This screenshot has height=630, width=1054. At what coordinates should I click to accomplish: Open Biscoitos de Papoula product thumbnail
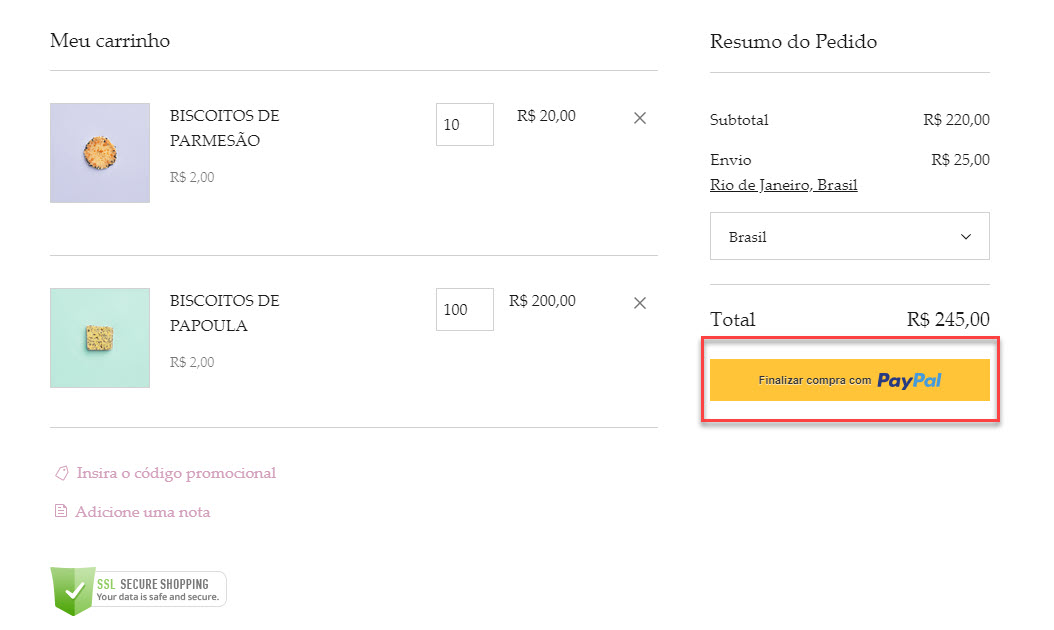[100, 338]
